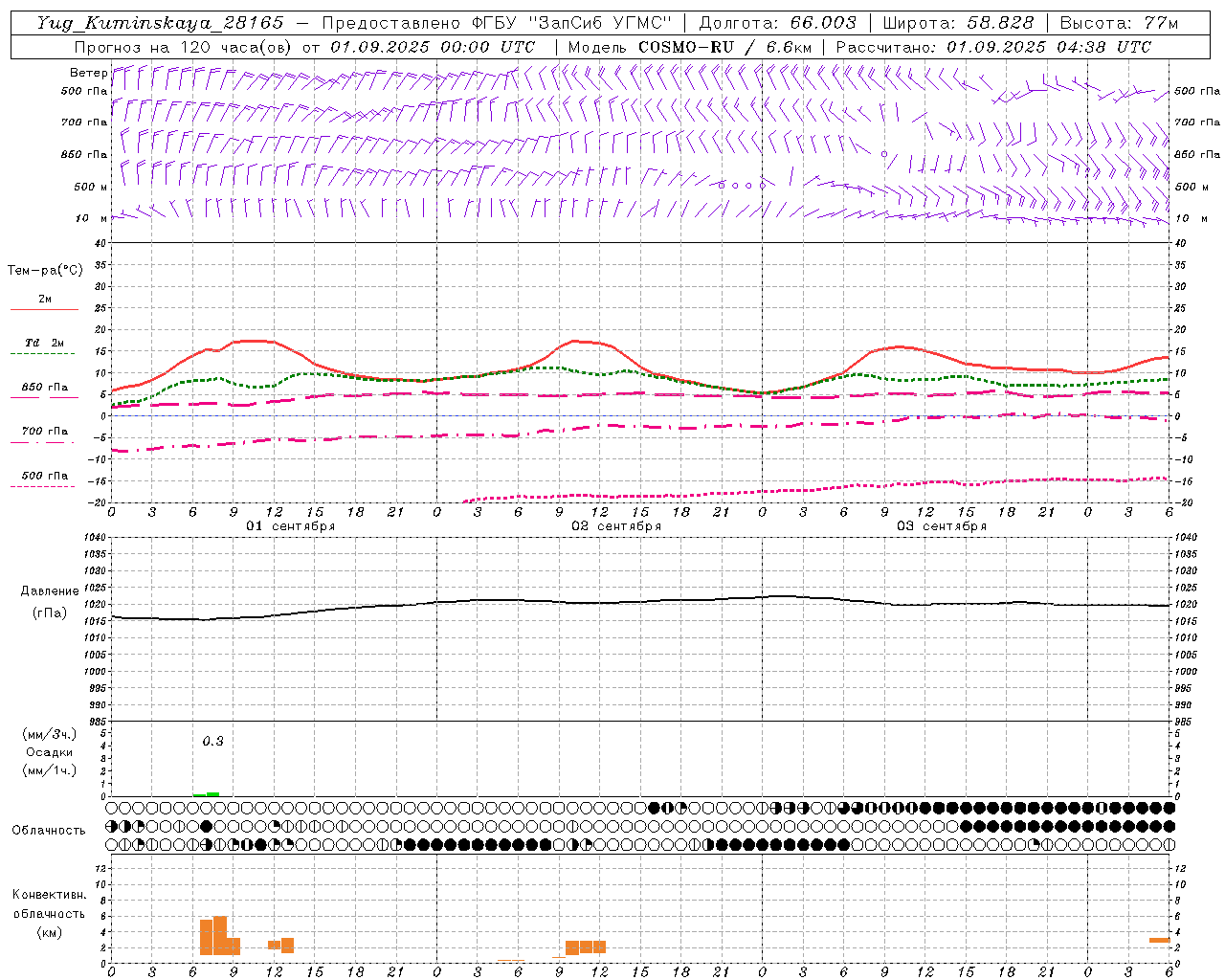Click the 700 гПа temperature legend entry
This screenshot has width=1225, height=980.
(x=44, y=431)
